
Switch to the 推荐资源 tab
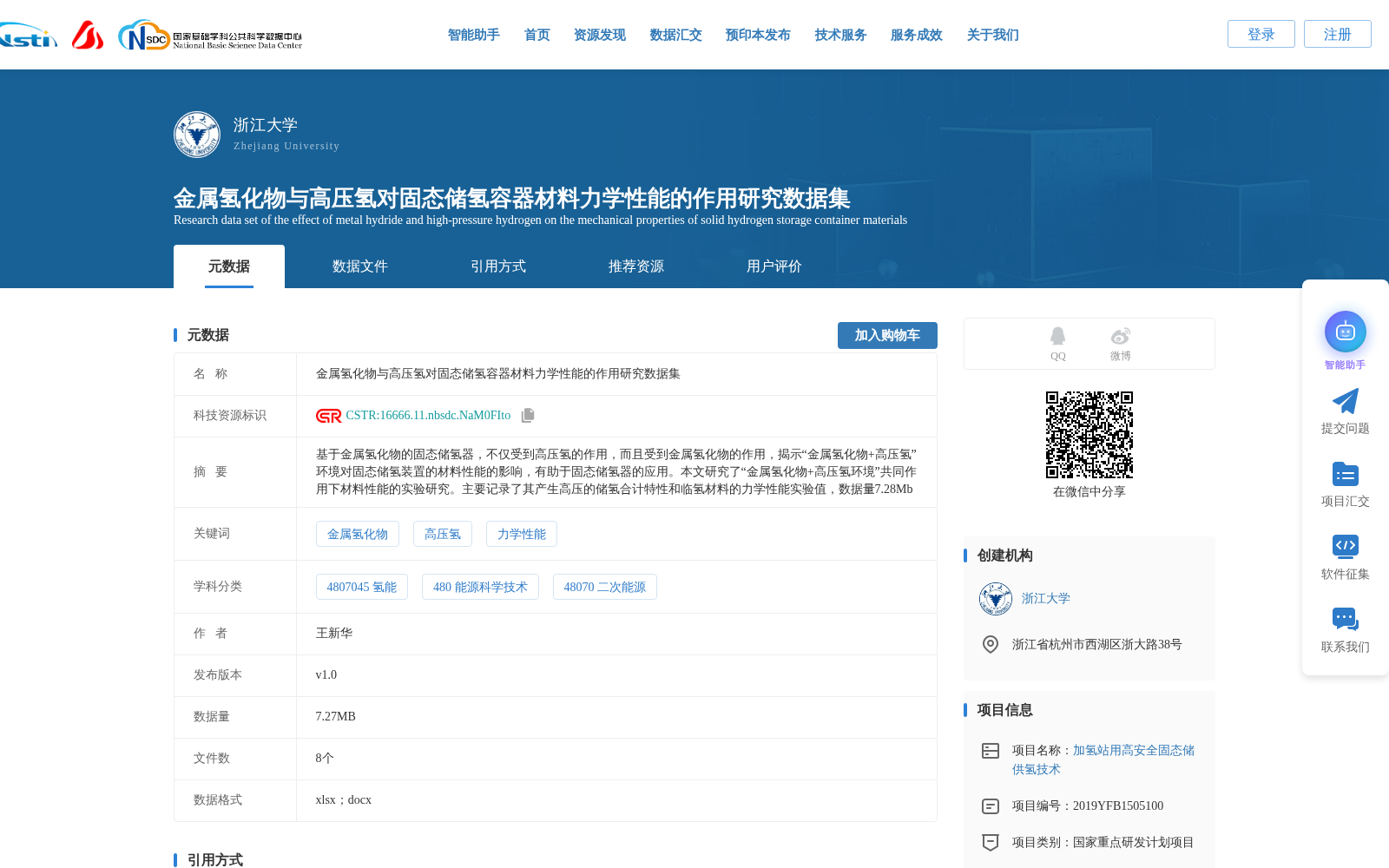pyautogui.click(x=636, y=266)
